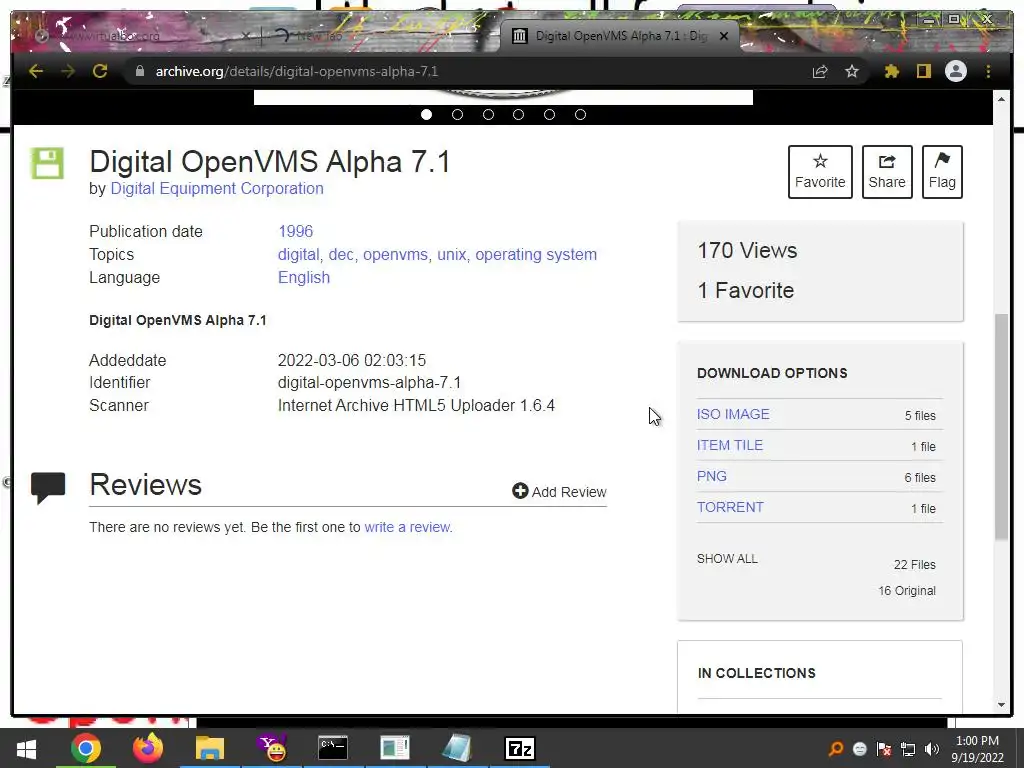This screenshot has width=1024, height=768.
Task: Click the 22 Files count text
Action: click(x=914, y=564)
